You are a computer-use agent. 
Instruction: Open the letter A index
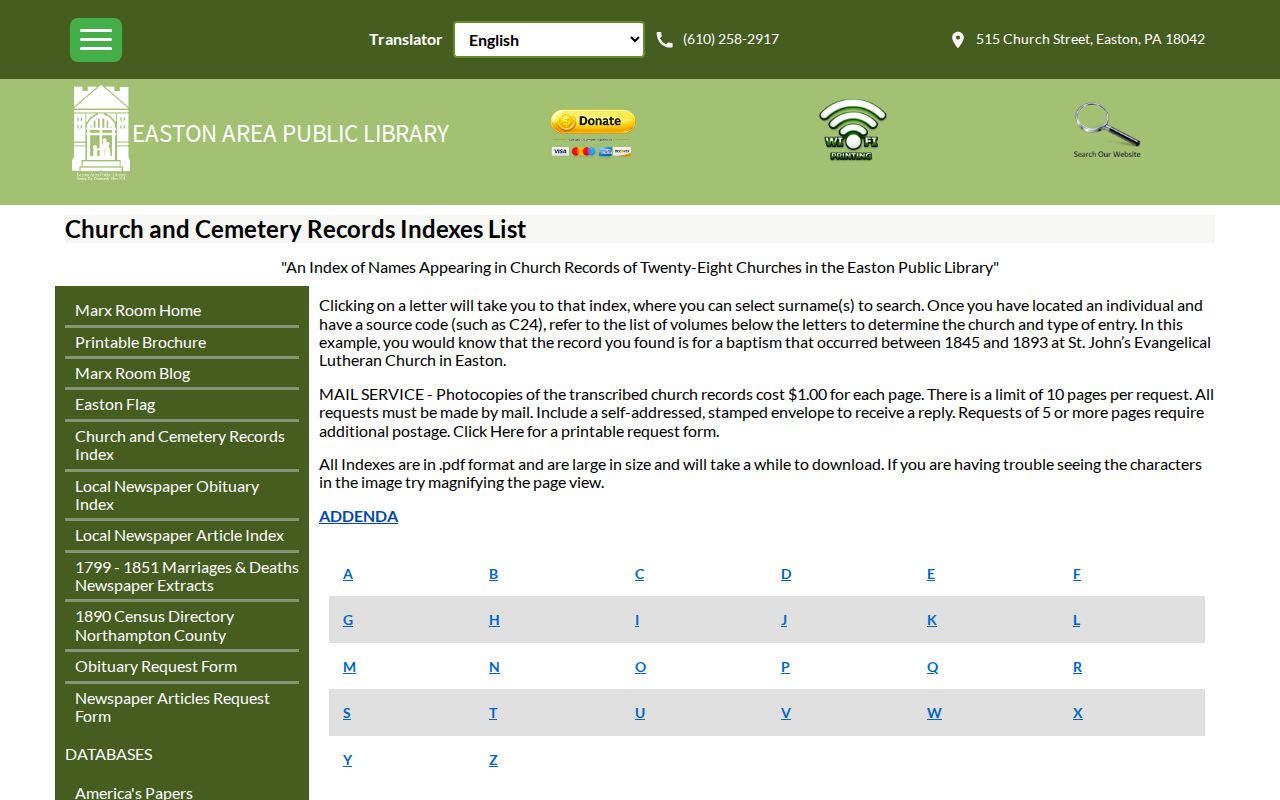[348, 574]
